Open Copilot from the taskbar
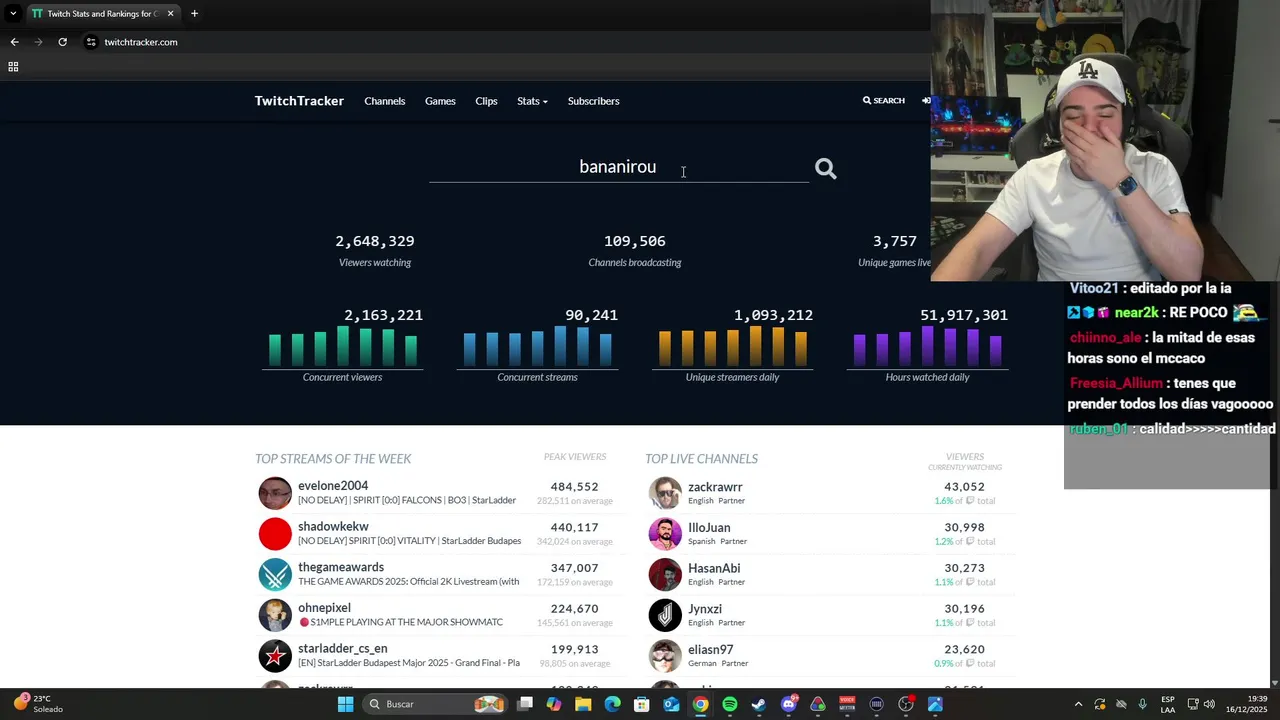Viewport: 1280px width, 720px height. [x=554, y=704]
